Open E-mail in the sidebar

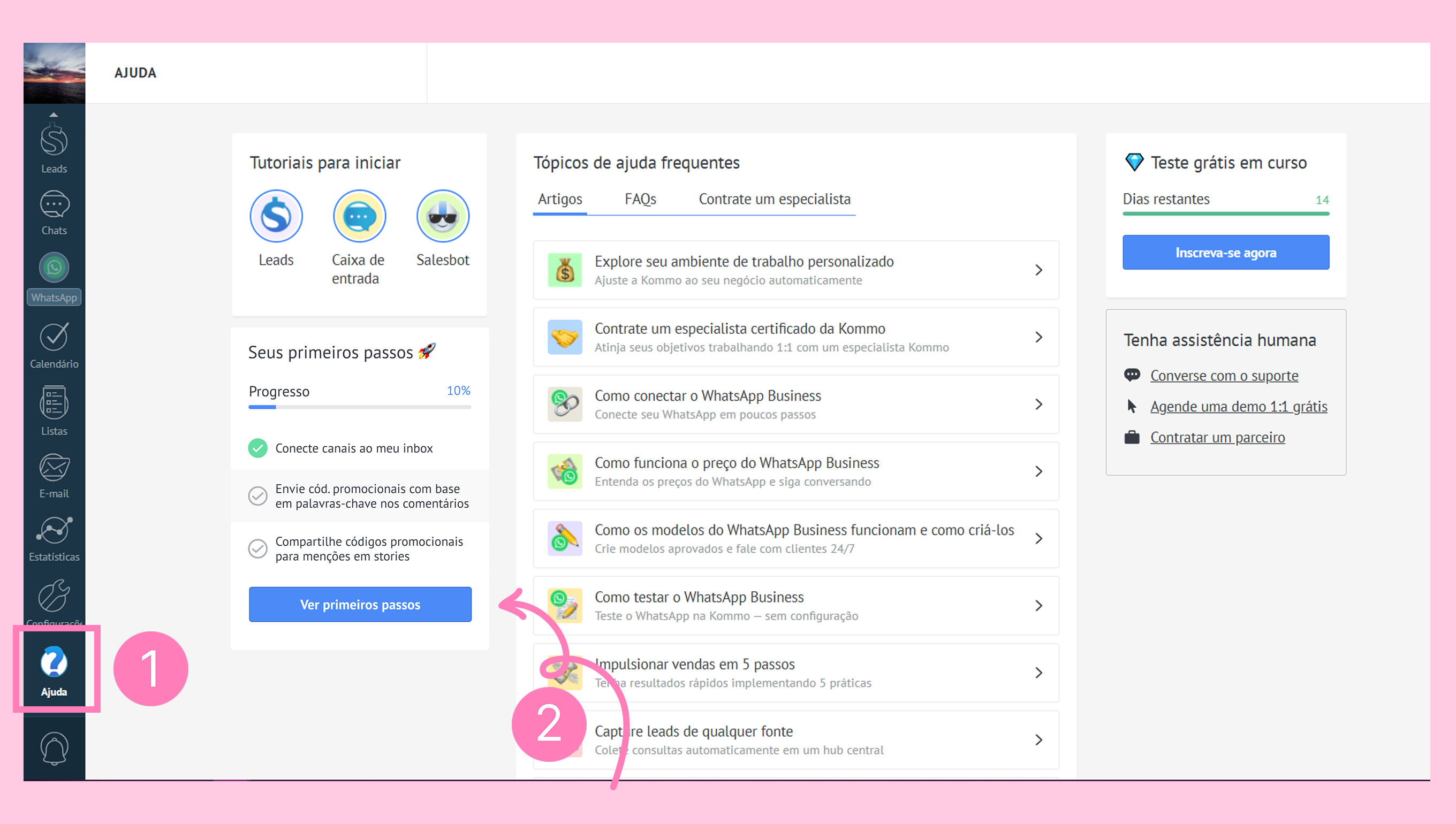click(x=54, y=475)
